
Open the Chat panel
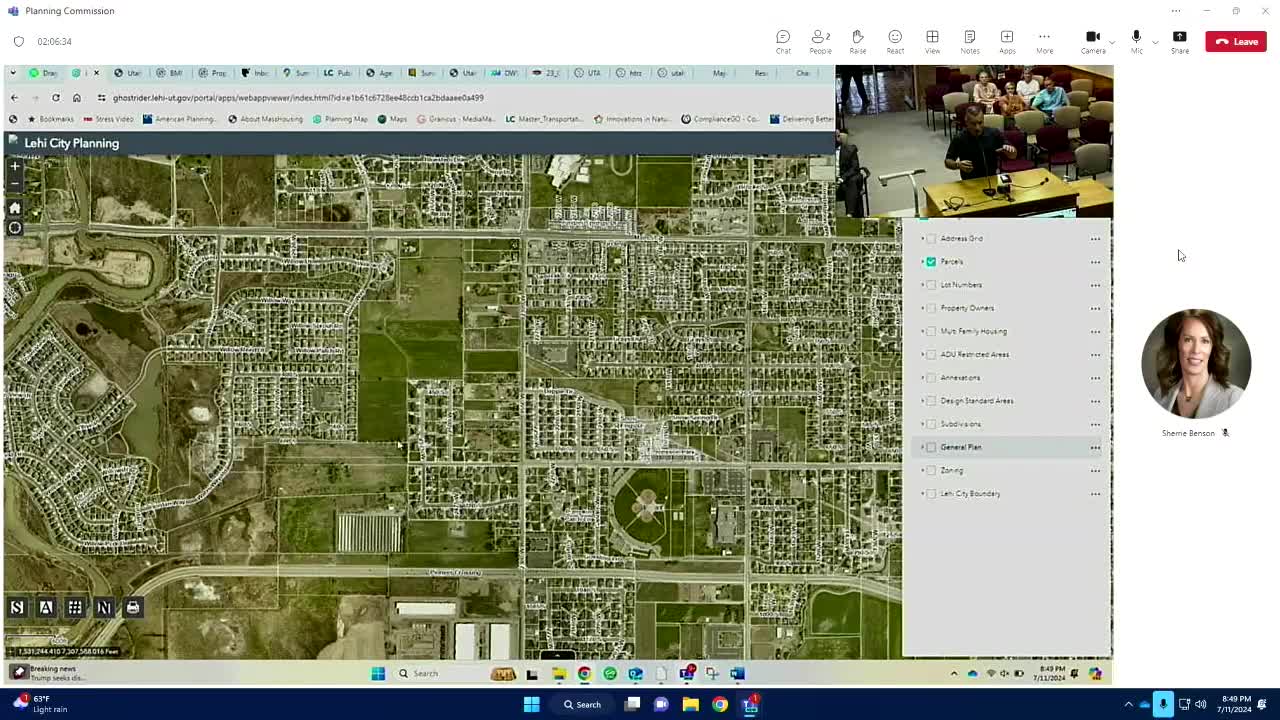click(783, 41)
